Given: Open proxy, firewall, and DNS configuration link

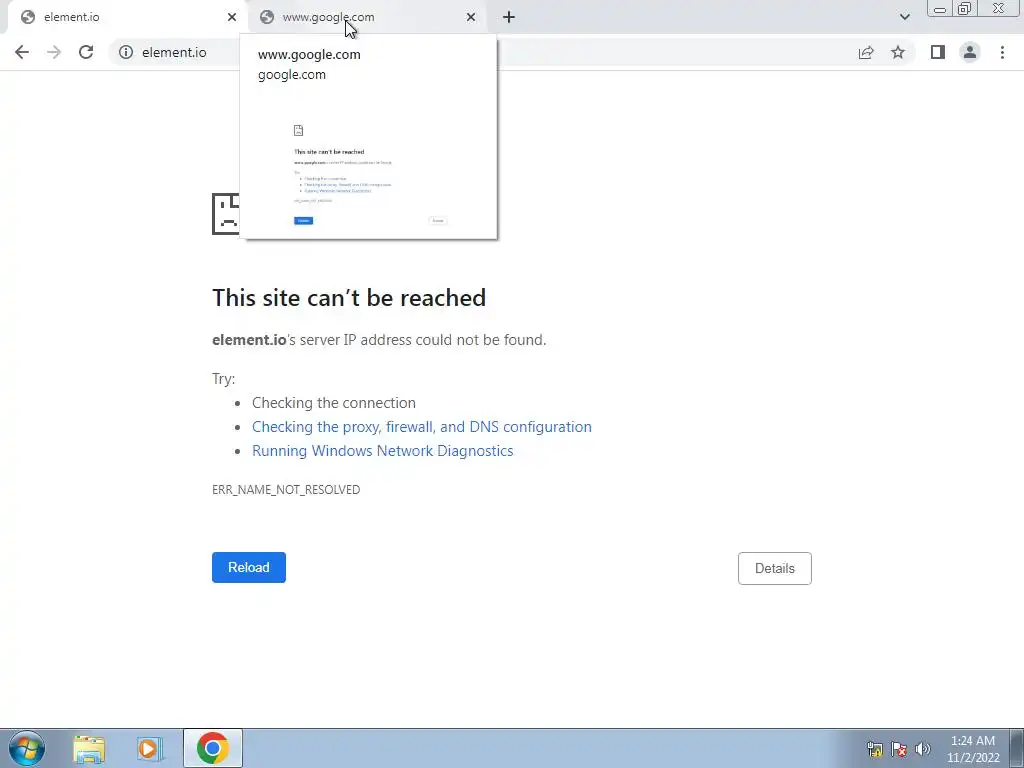Looking at the screenshot, I should (422, 426).
